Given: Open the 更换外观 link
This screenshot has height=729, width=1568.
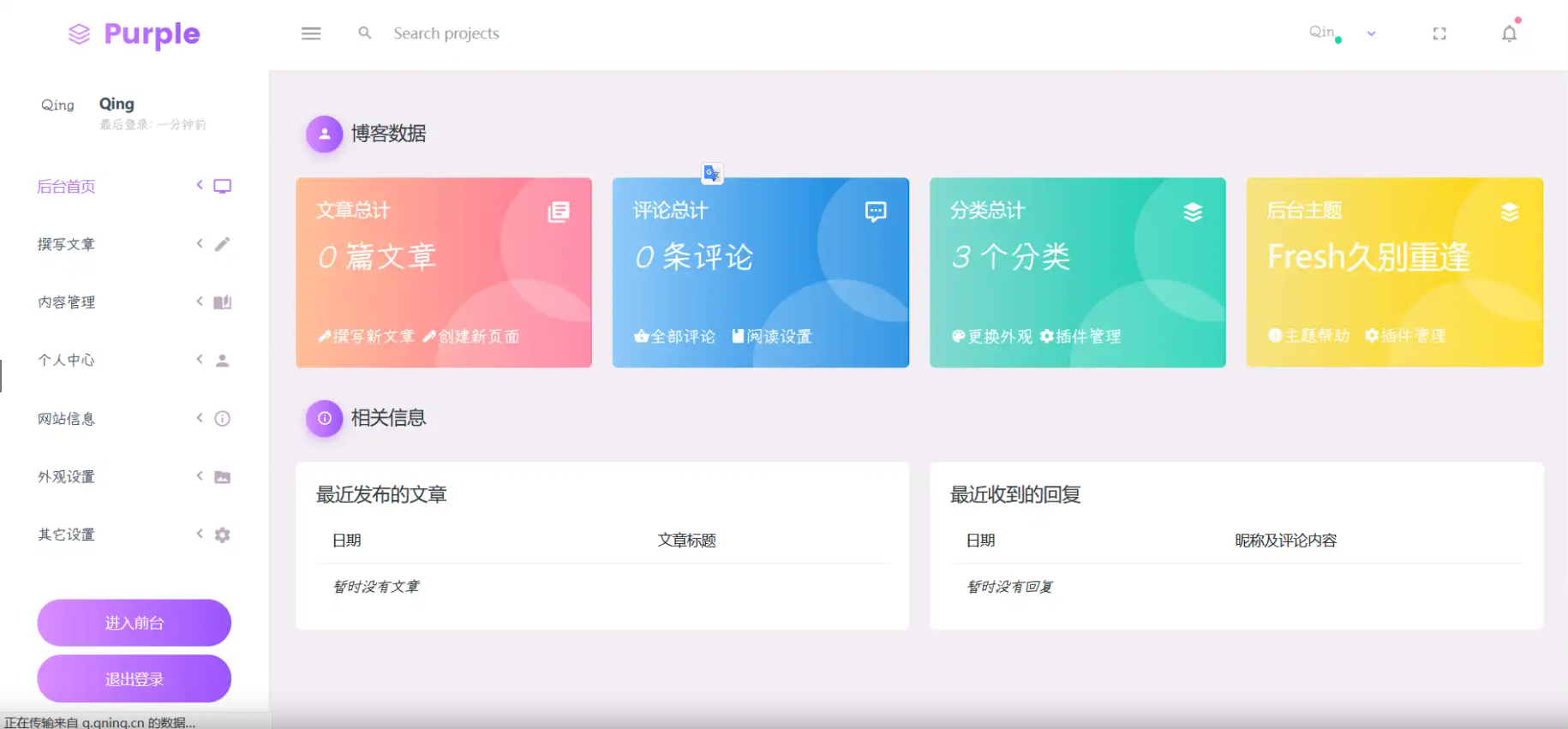Looking at the screenshot, I should click(x=992, y=337).
